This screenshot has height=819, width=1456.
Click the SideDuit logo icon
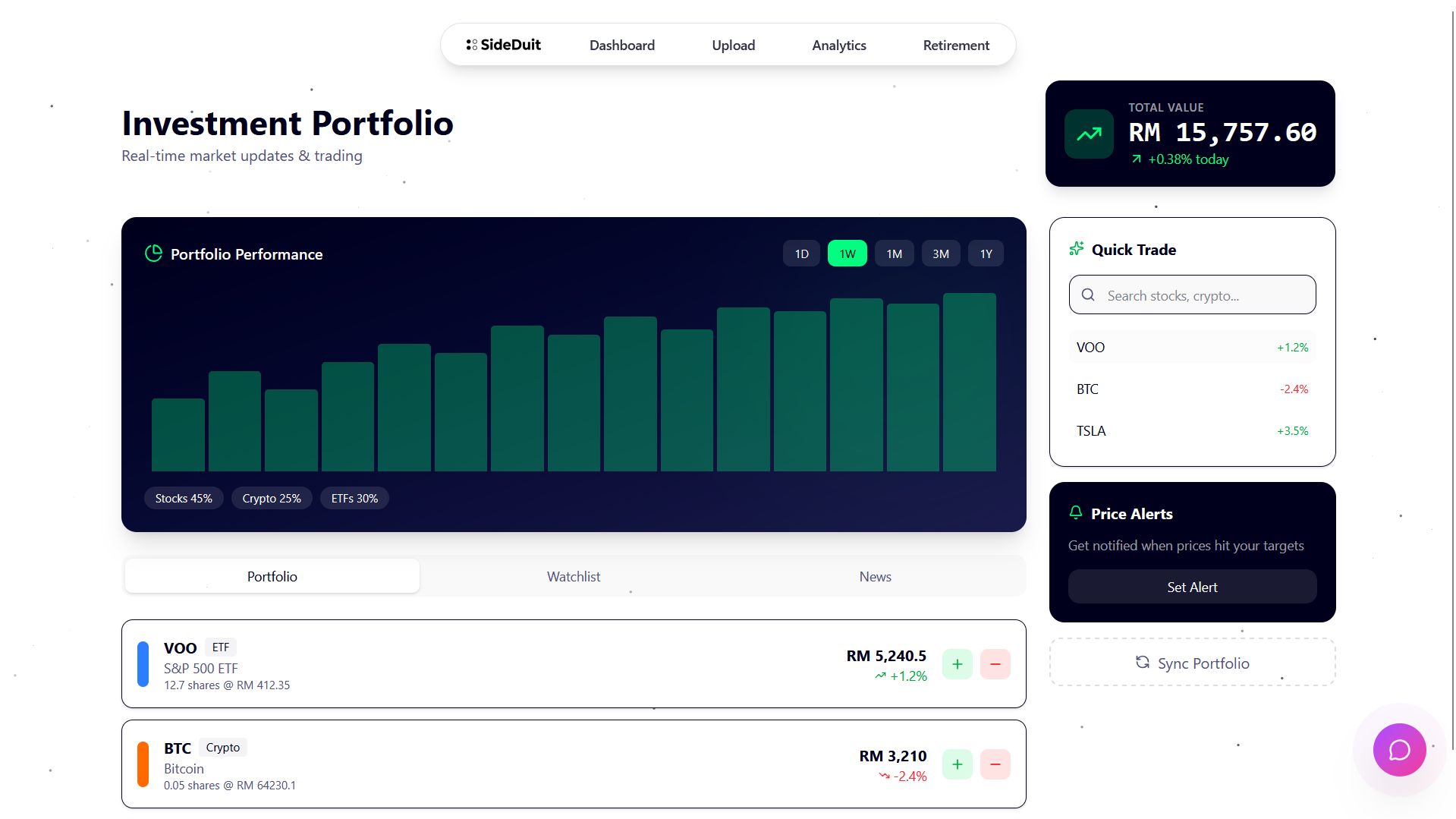(x=471, y=45)
